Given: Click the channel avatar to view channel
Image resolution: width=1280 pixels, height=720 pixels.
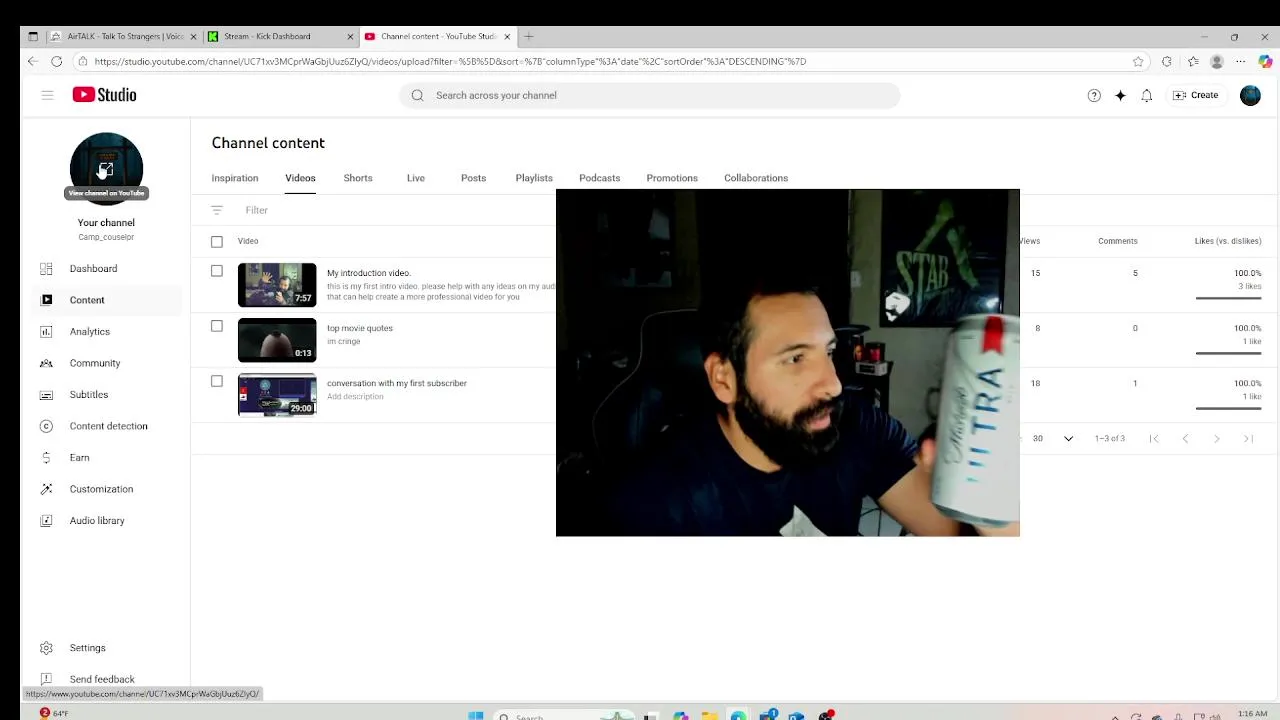Looking at the screenshot, I should [106, 169].
